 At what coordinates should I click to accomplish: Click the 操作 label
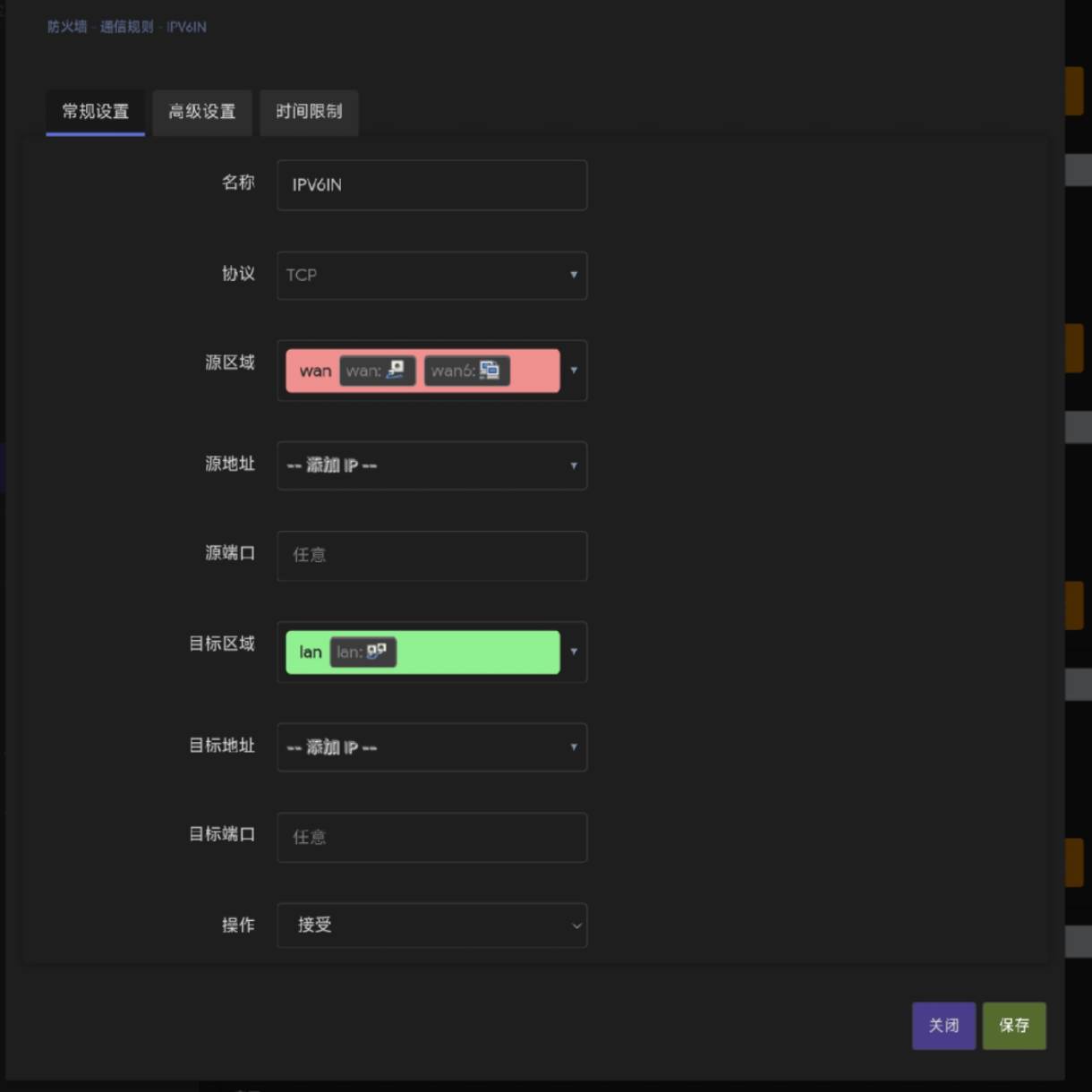click(238, 925)
